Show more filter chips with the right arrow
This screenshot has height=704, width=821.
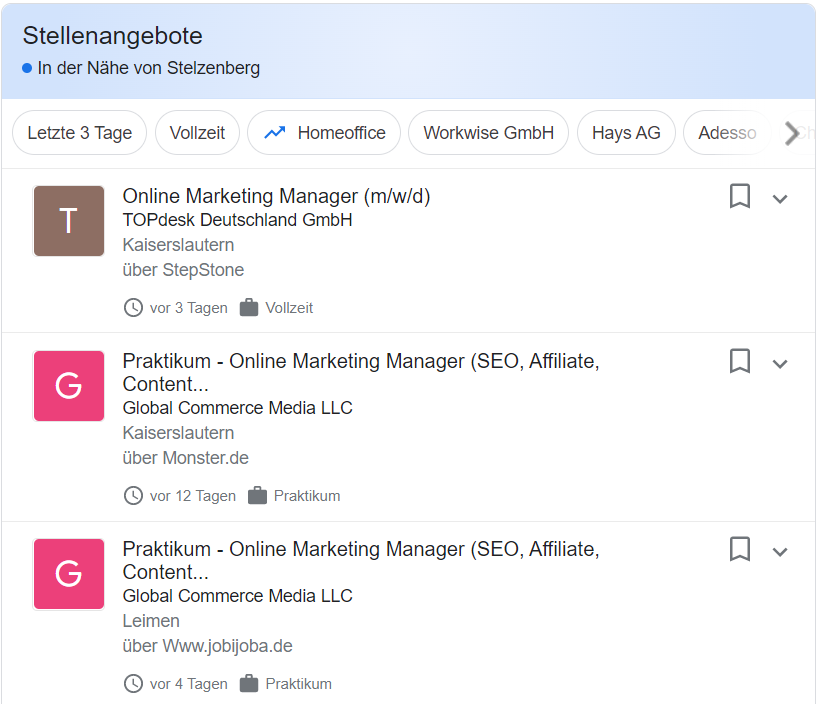tap(792, 133)
